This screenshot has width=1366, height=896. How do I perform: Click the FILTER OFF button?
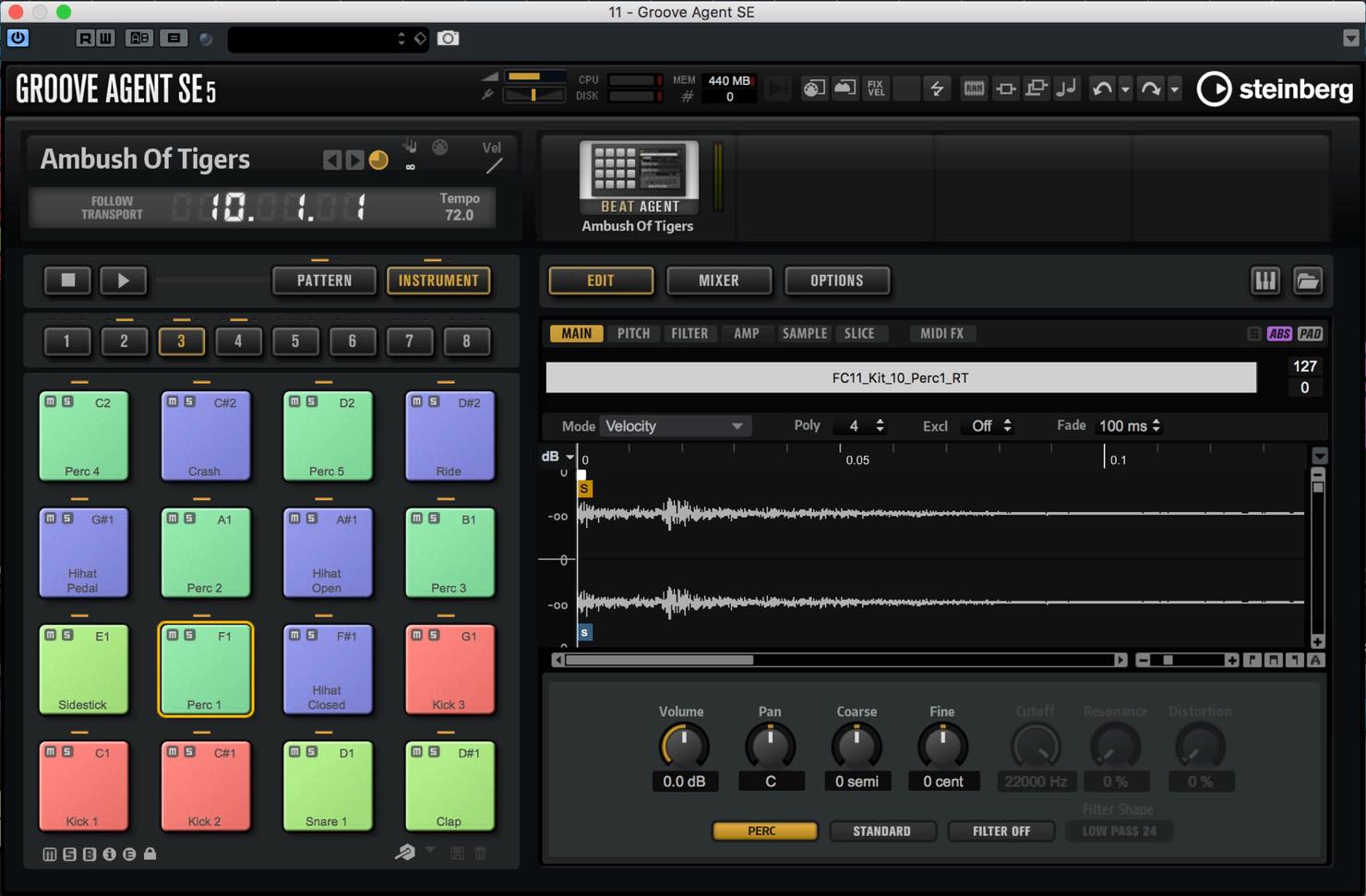1001,831
